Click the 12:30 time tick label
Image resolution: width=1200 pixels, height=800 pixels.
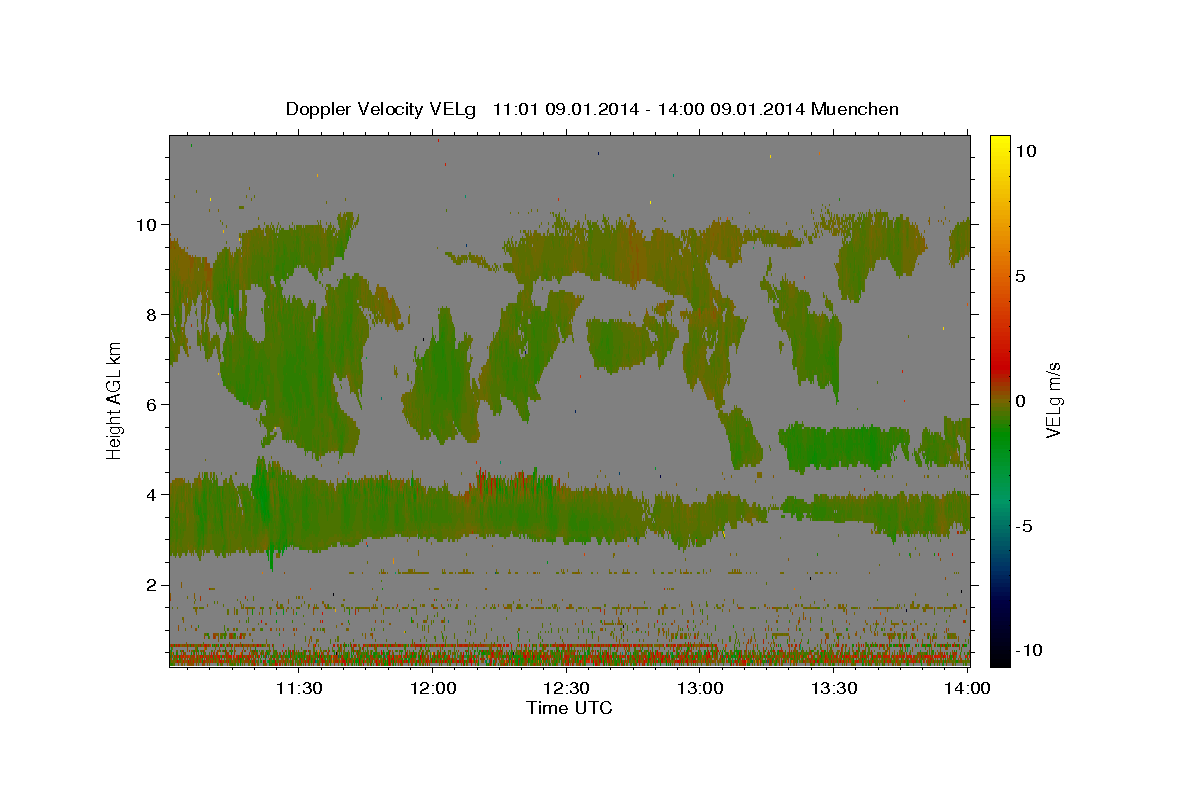(x=566, y=688)
